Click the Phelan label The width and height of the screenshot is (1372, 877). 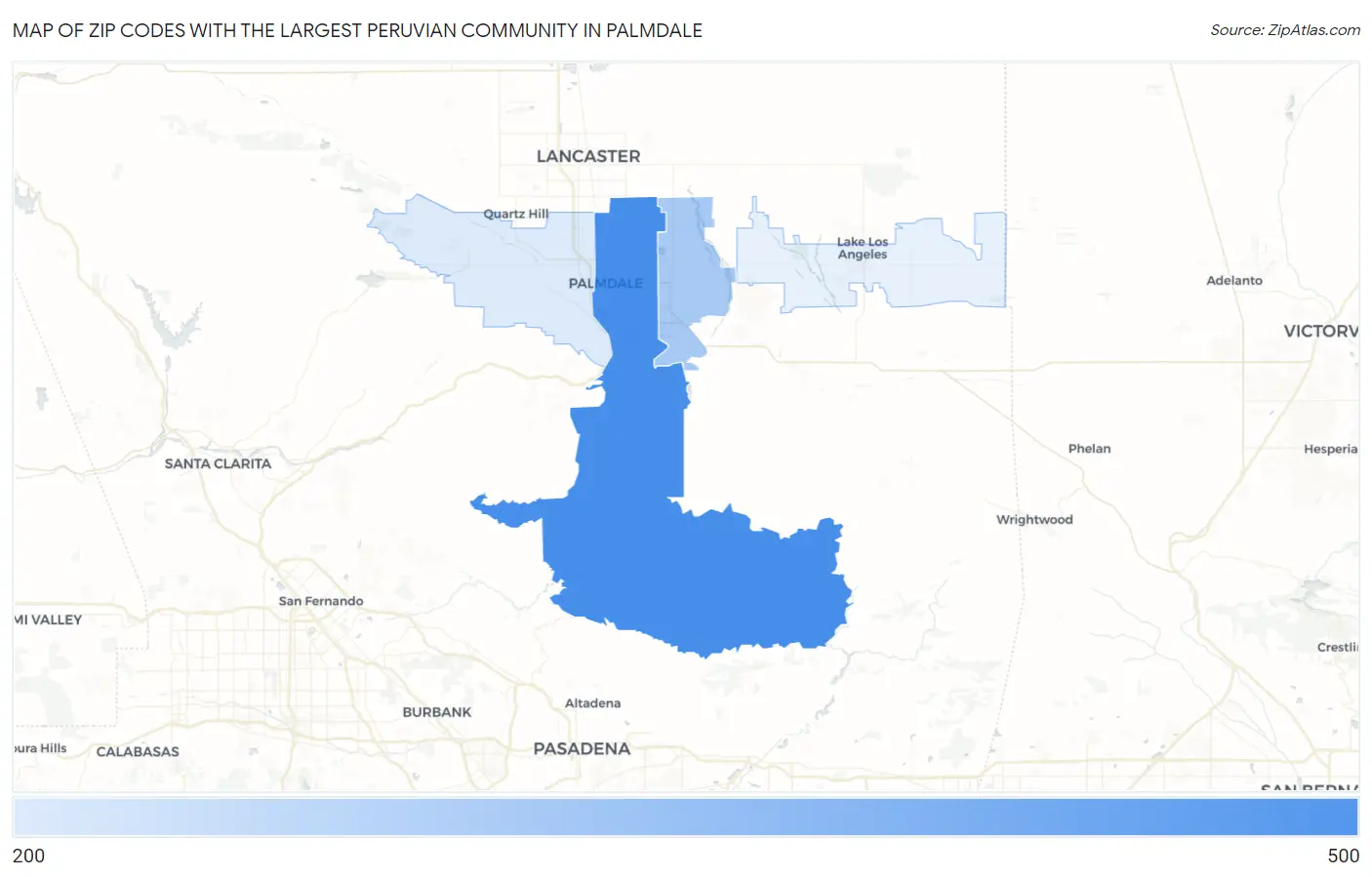tap(1089, 449)
